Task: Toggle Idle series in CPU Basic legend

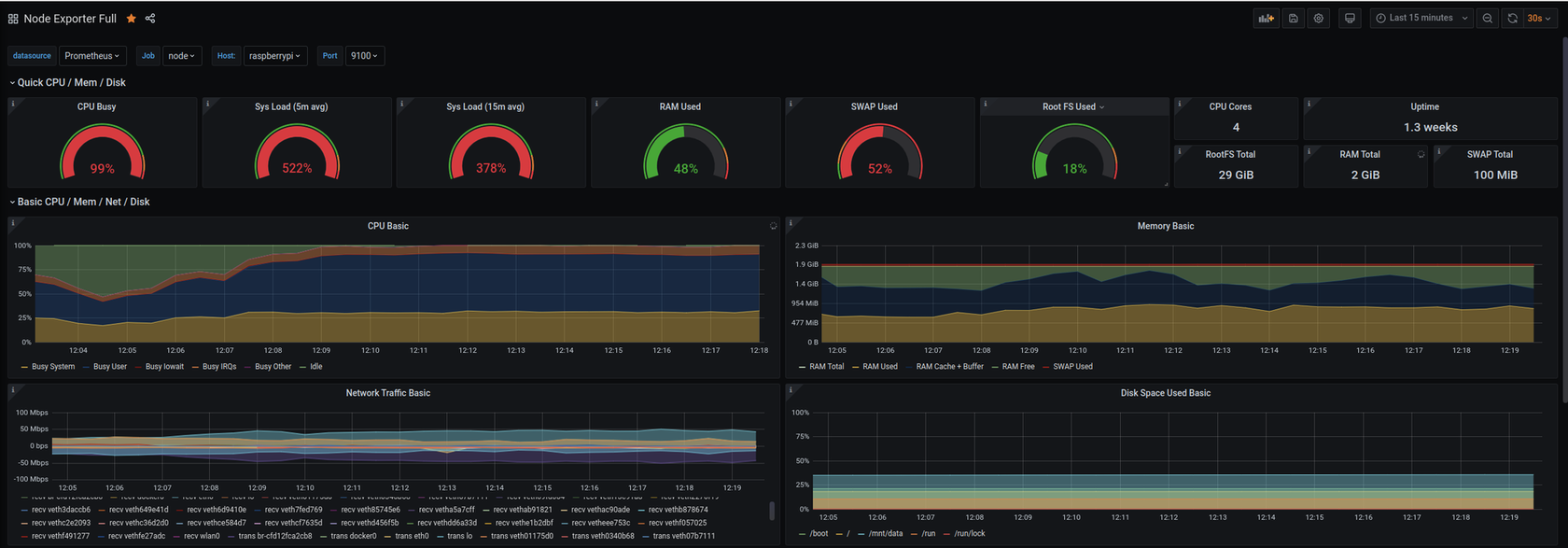Action: tap(316, 367)
